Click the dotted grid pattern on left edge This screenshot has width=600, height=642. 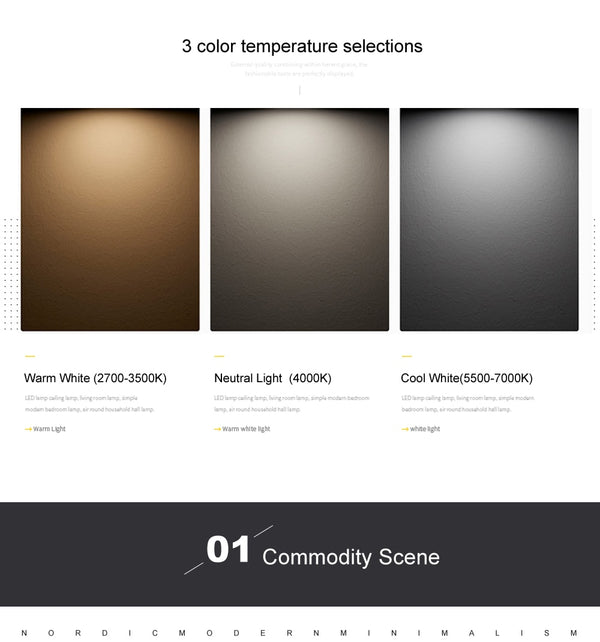(x=10, y=272)
